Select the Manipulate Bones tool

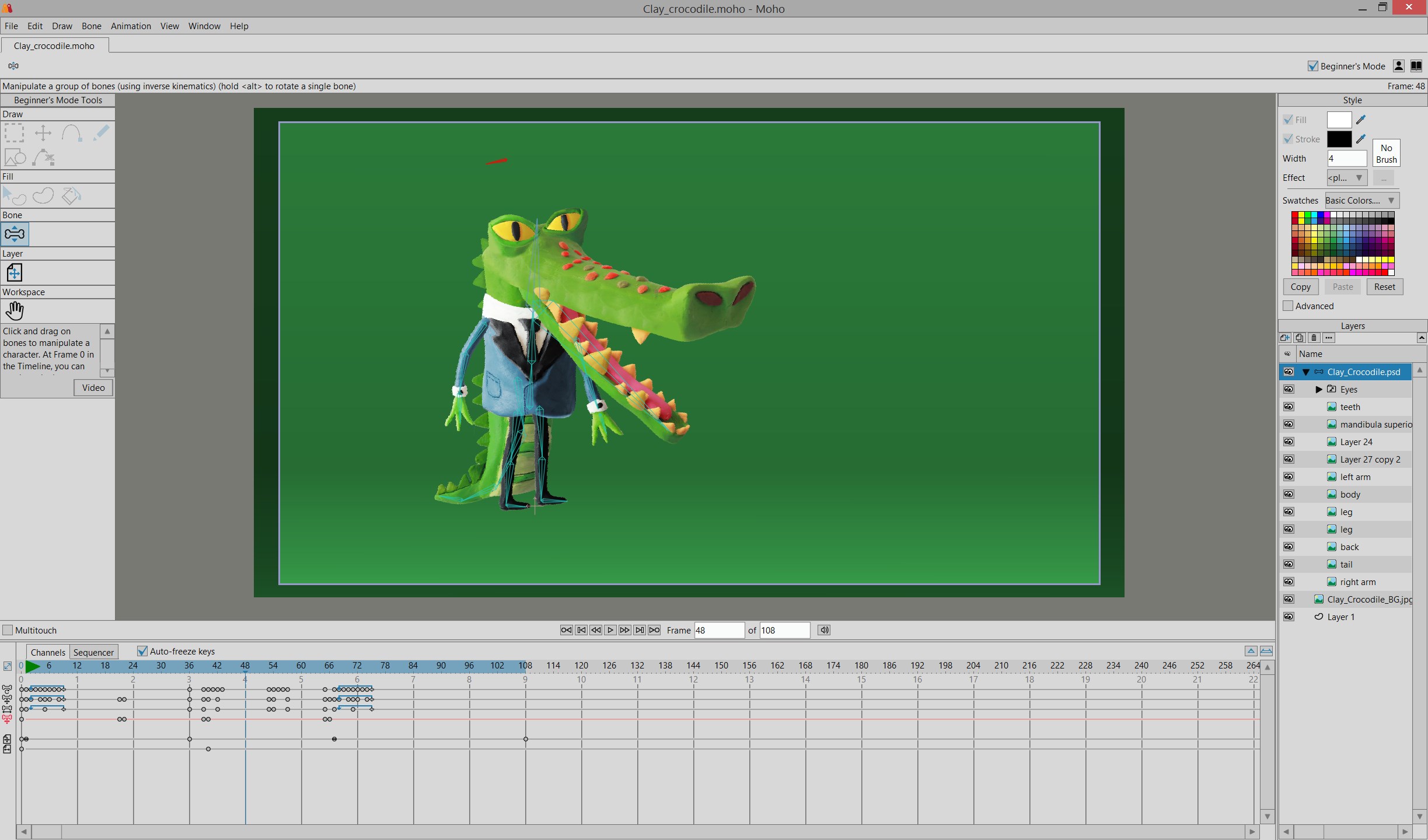tap(15, 235)
